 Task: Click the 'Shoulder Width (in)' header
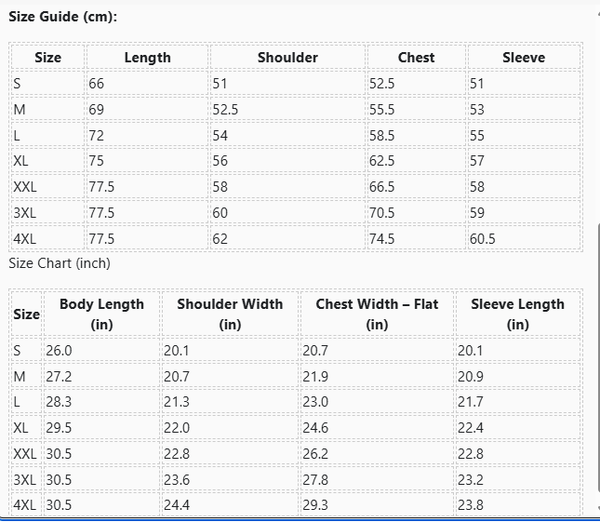tap(230, 314)
